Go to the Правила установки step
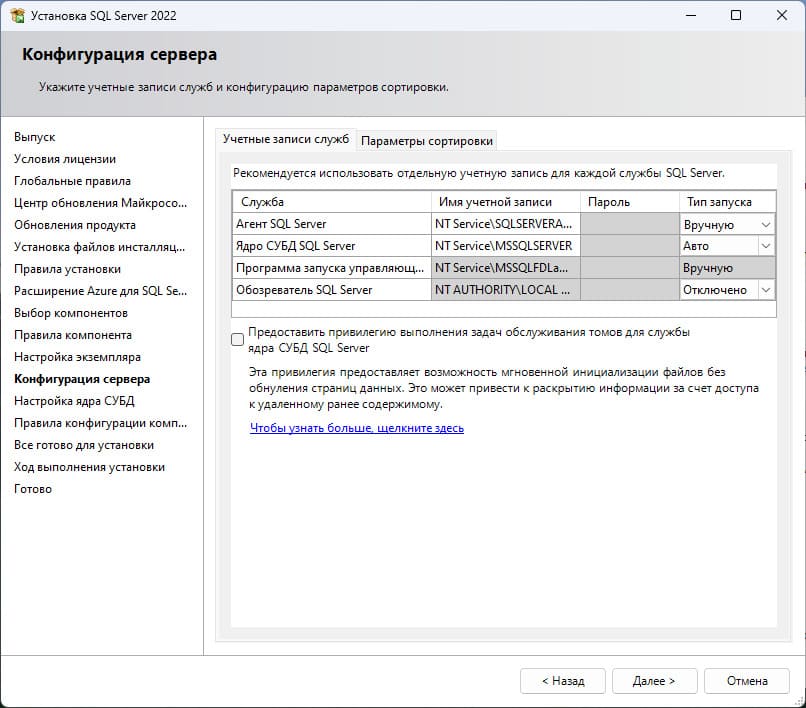Image resolution: width=806 pixels, height=708 pixels. tap(67, 269)
